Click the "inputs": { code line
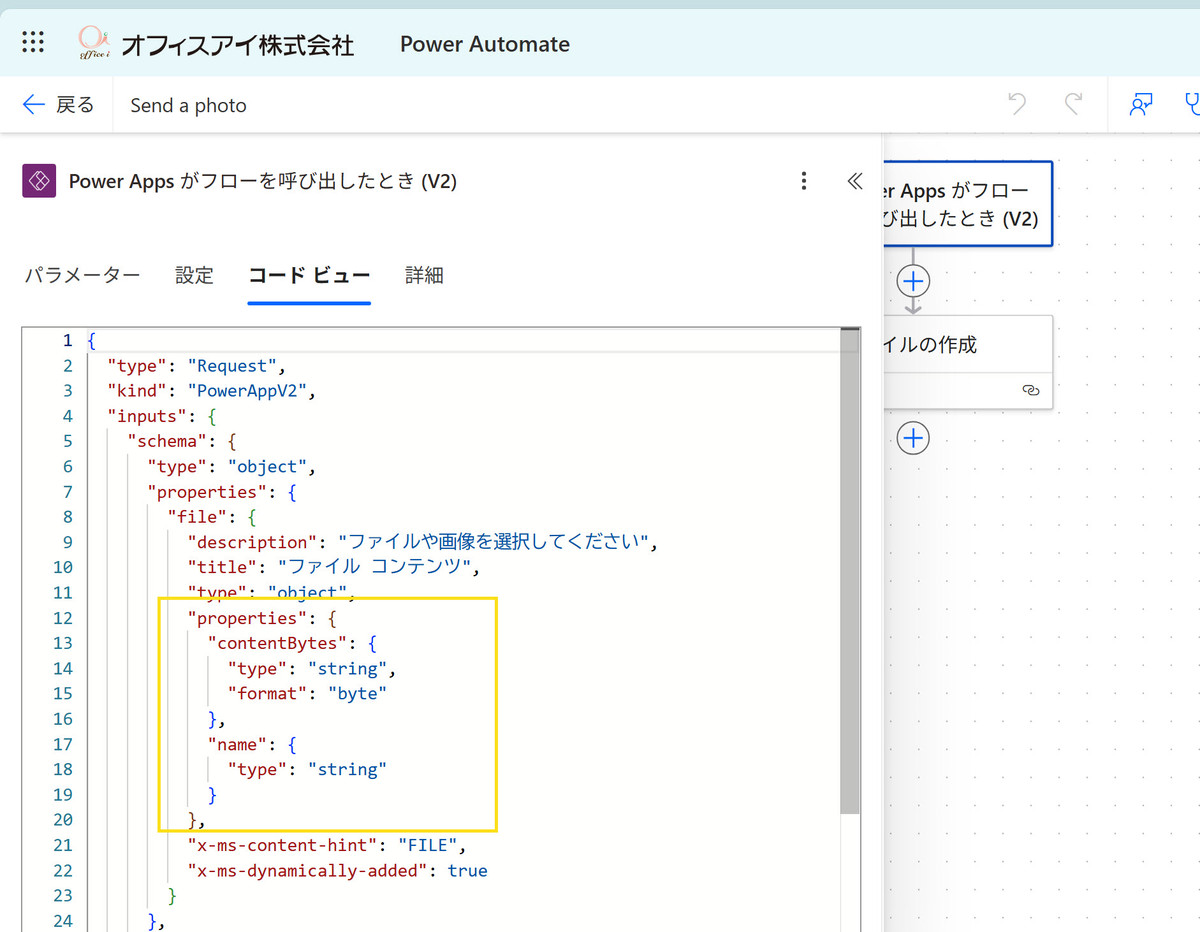1200x932 pixels. tap(162, 415)
